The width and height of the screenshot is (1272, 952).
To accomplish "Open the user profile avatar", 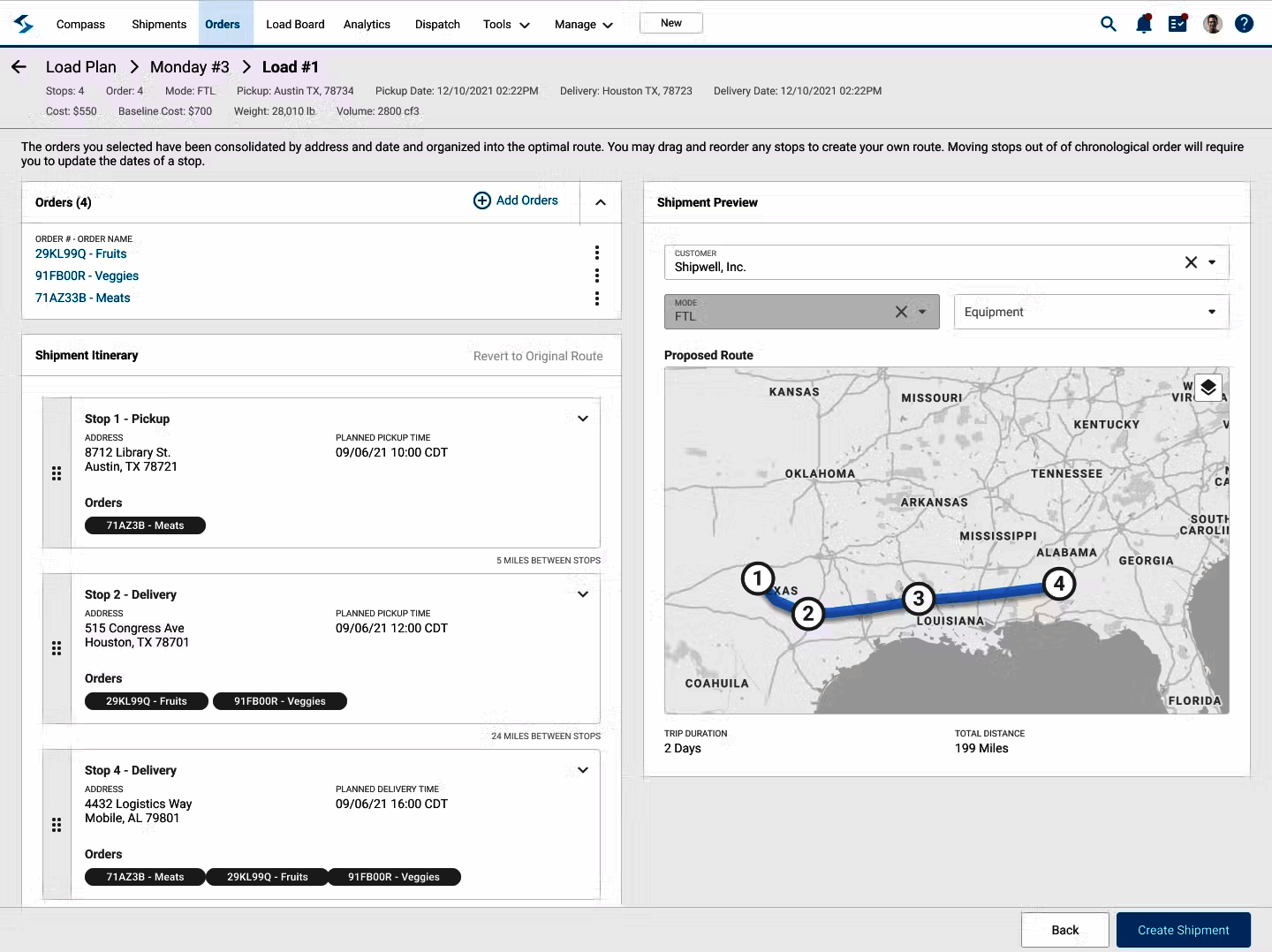I will (1213, 24).
